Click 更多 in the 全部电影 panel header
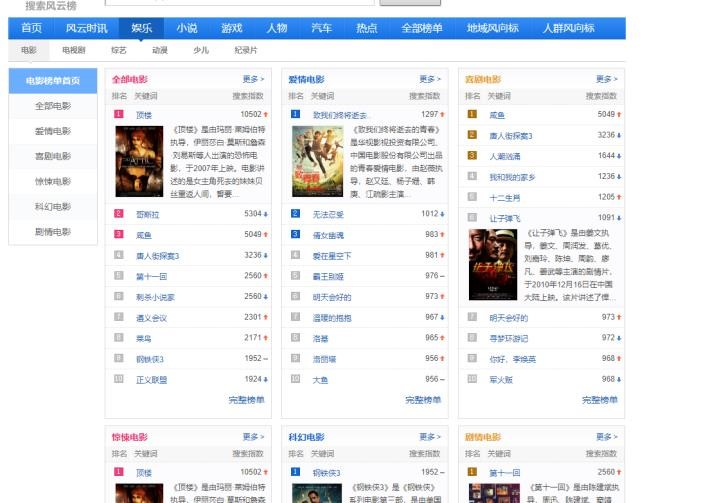 [253, 79]
